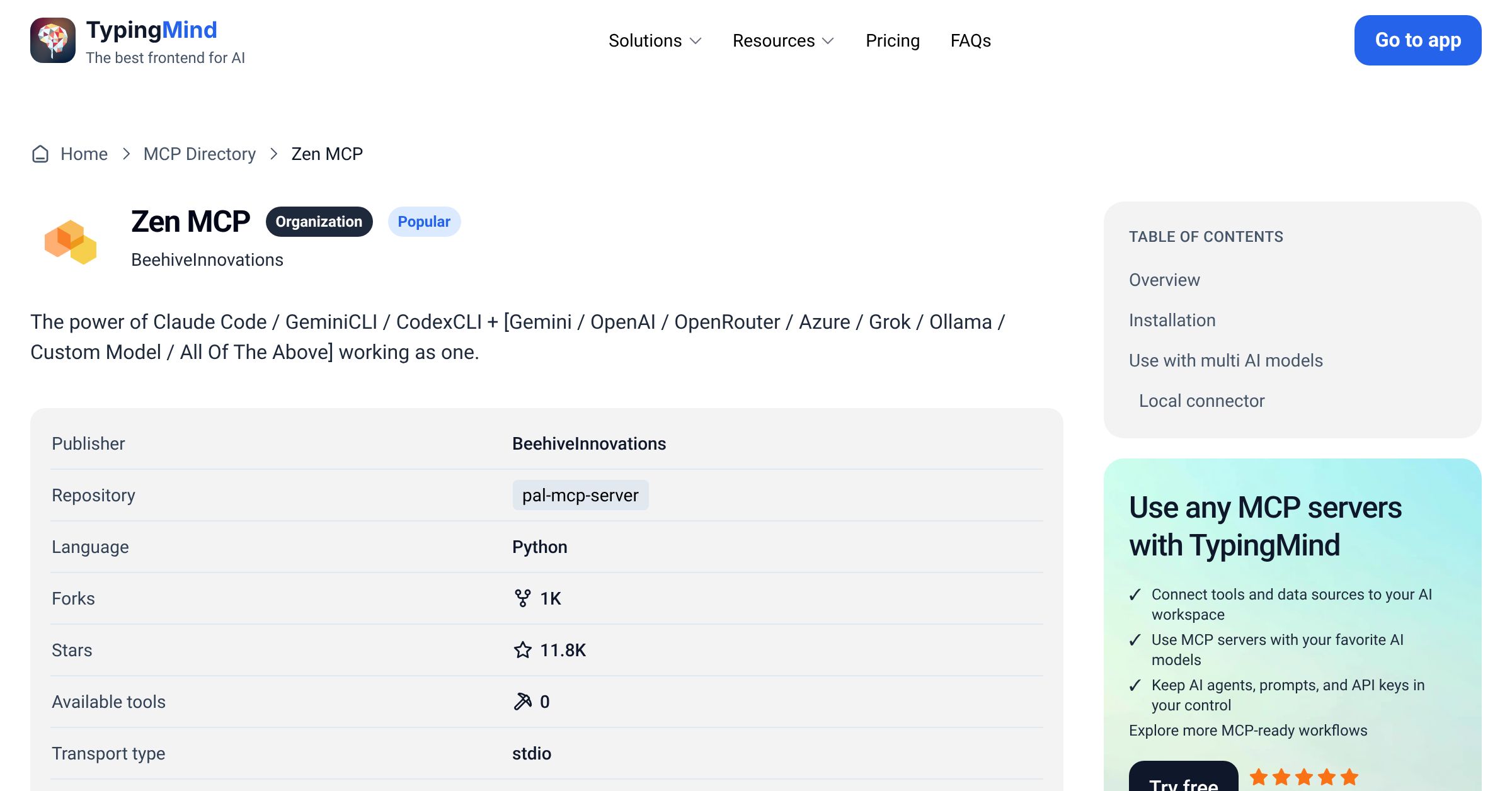
Task: Click the star icon beside 11.8K
Action: click(x=522, y=650)
